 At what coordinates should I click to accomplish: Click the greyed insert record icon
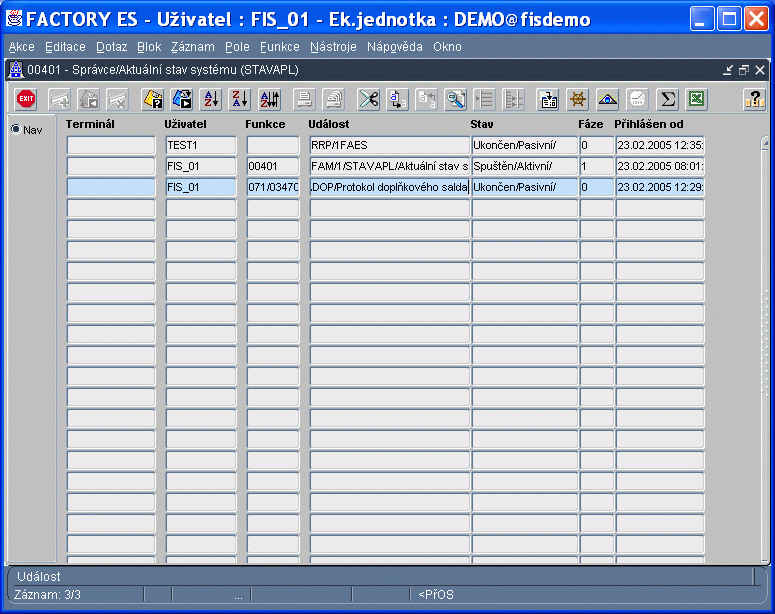click(59, 99)
